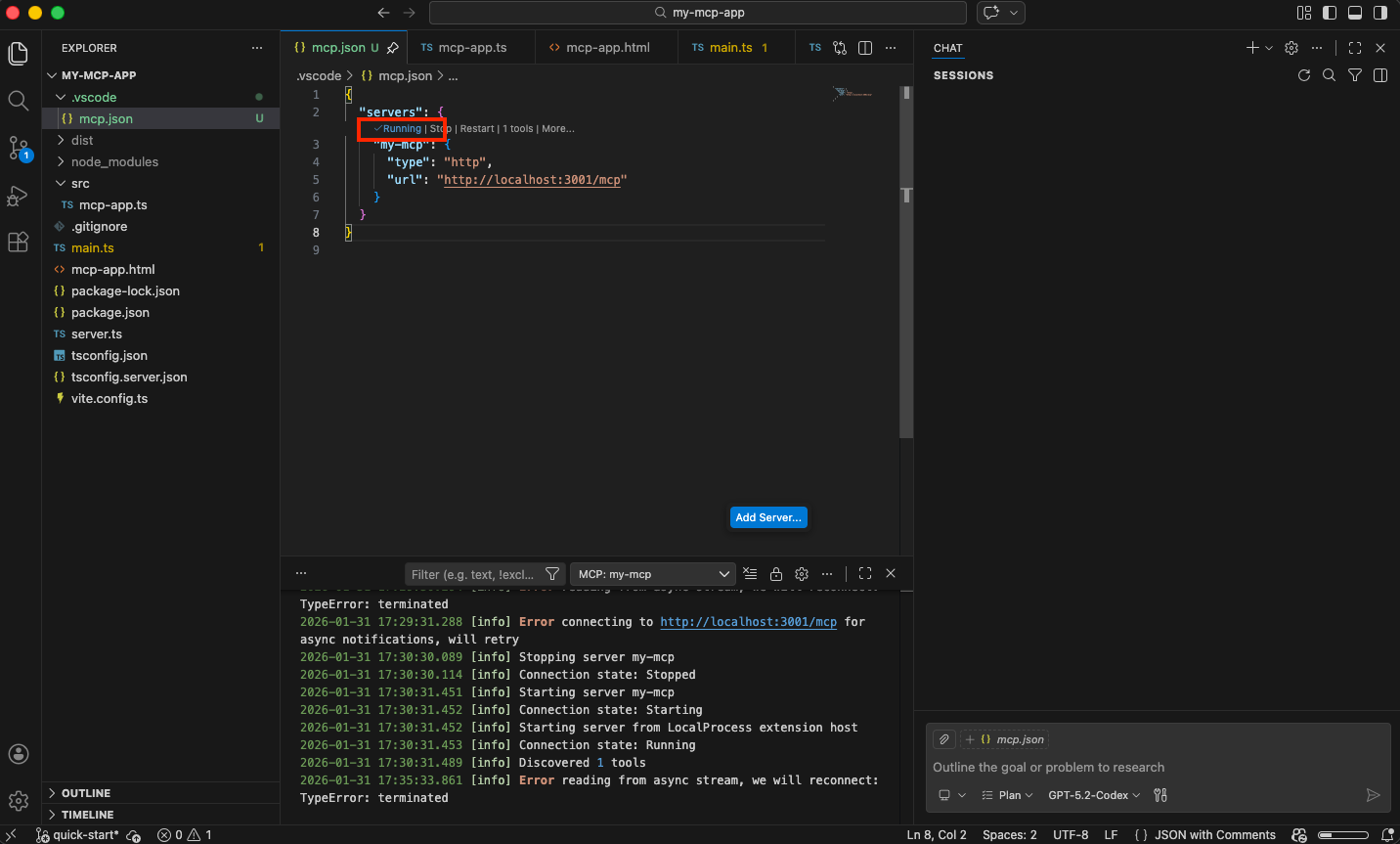This screenshot has width=1400, height=844.
Task: Expand the TIMELINE section
Action: click(161, 815)
